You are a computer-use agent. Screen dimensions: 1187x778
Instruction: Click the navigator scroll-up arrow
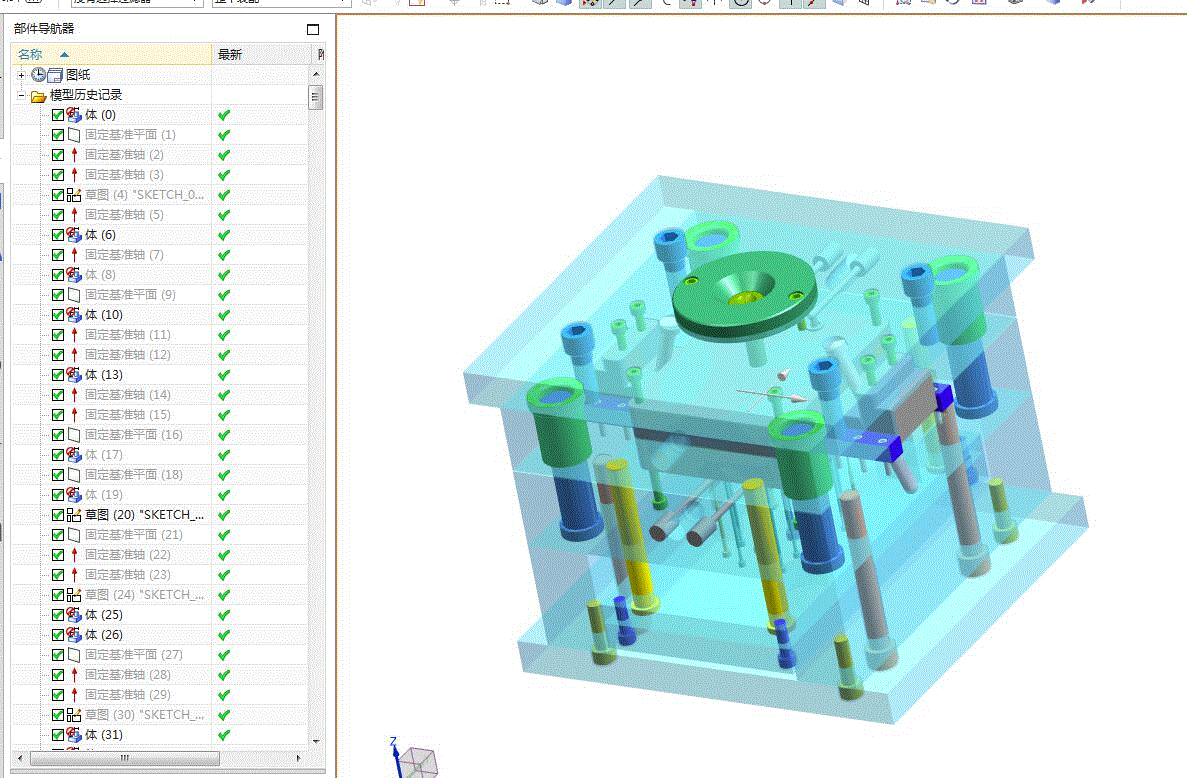(316, 74)
